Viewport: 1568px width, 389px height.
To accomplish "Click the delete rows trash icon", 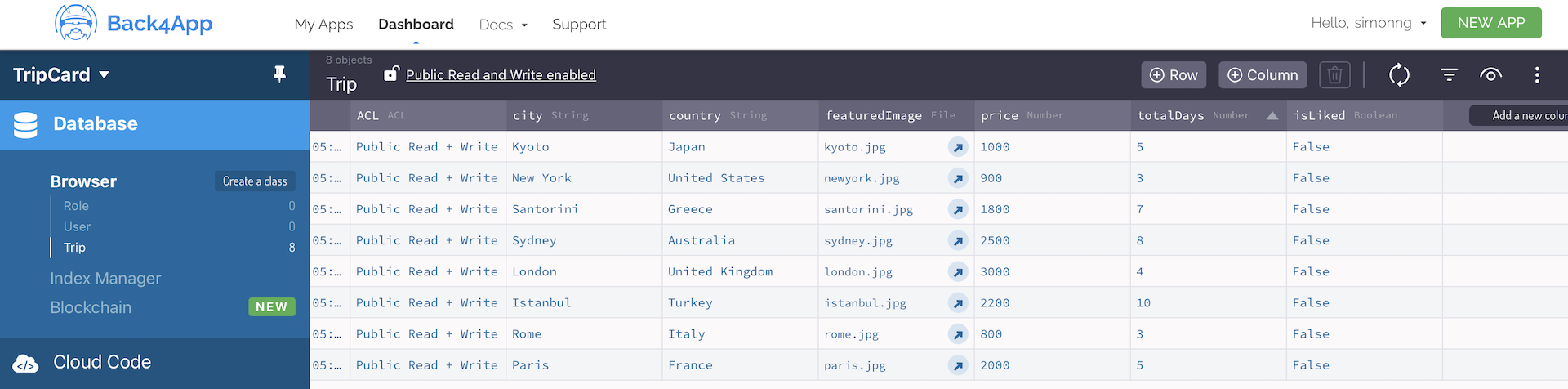I will [1334, 75].
